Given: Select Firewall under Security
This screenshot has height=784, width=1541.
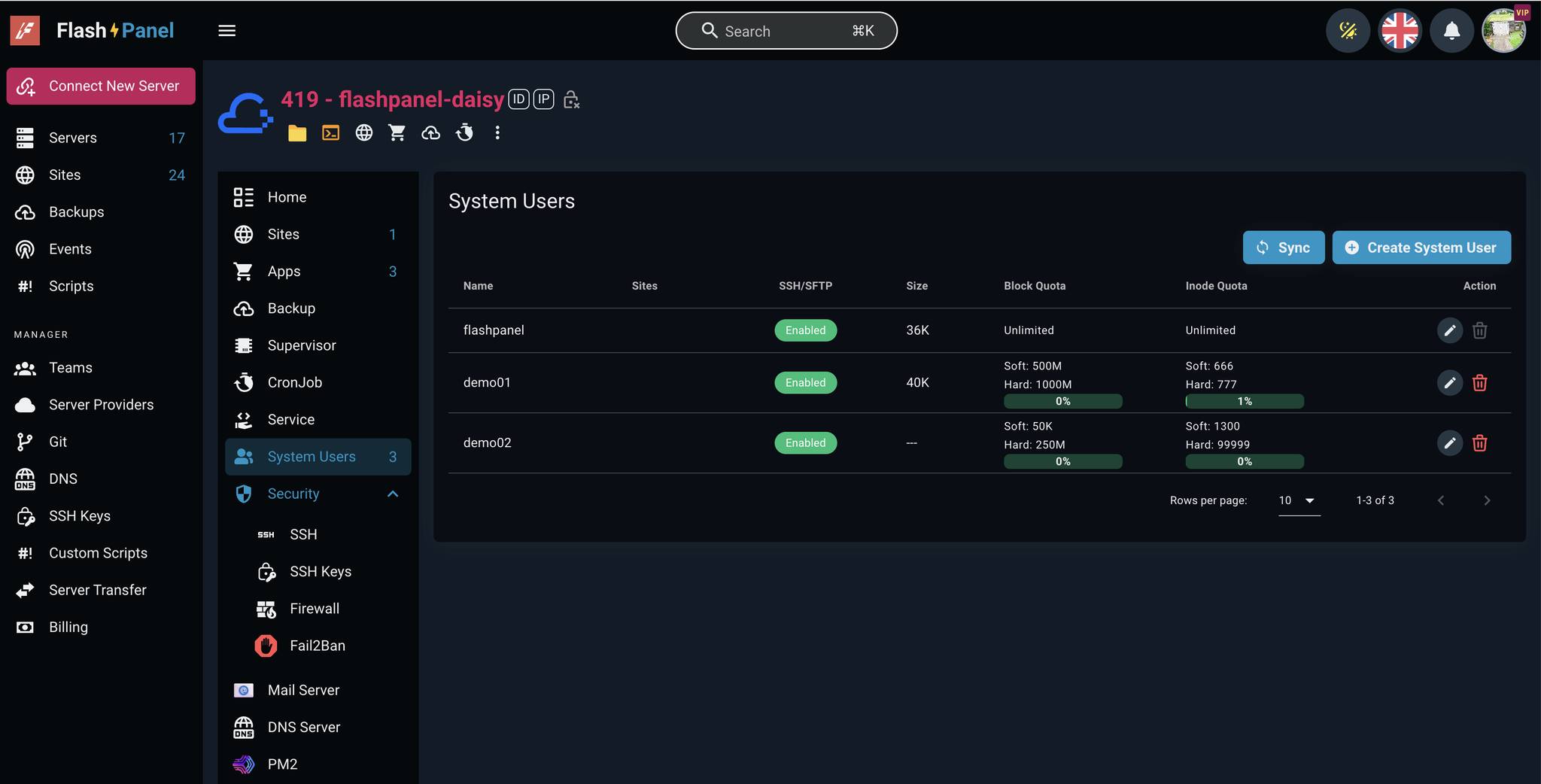Looking at the screenshot, I should tap(318, 609).
